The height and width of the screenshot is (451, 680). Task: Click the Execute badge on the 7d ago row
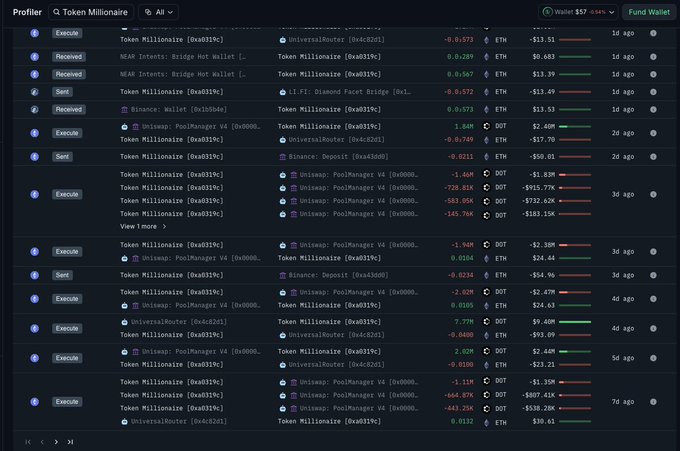(x=67, y=402)
